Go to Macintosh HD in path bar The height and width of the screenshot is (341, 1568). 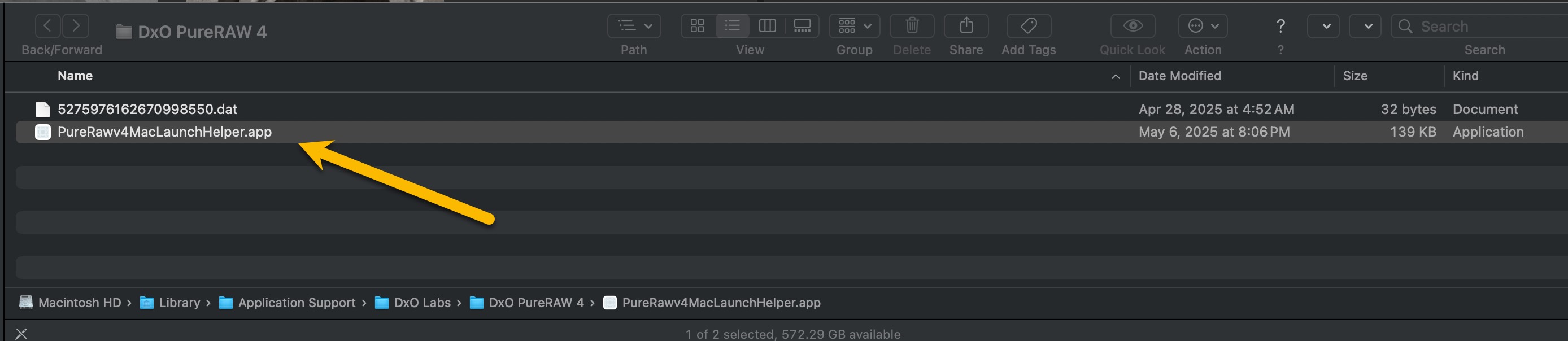70,303
